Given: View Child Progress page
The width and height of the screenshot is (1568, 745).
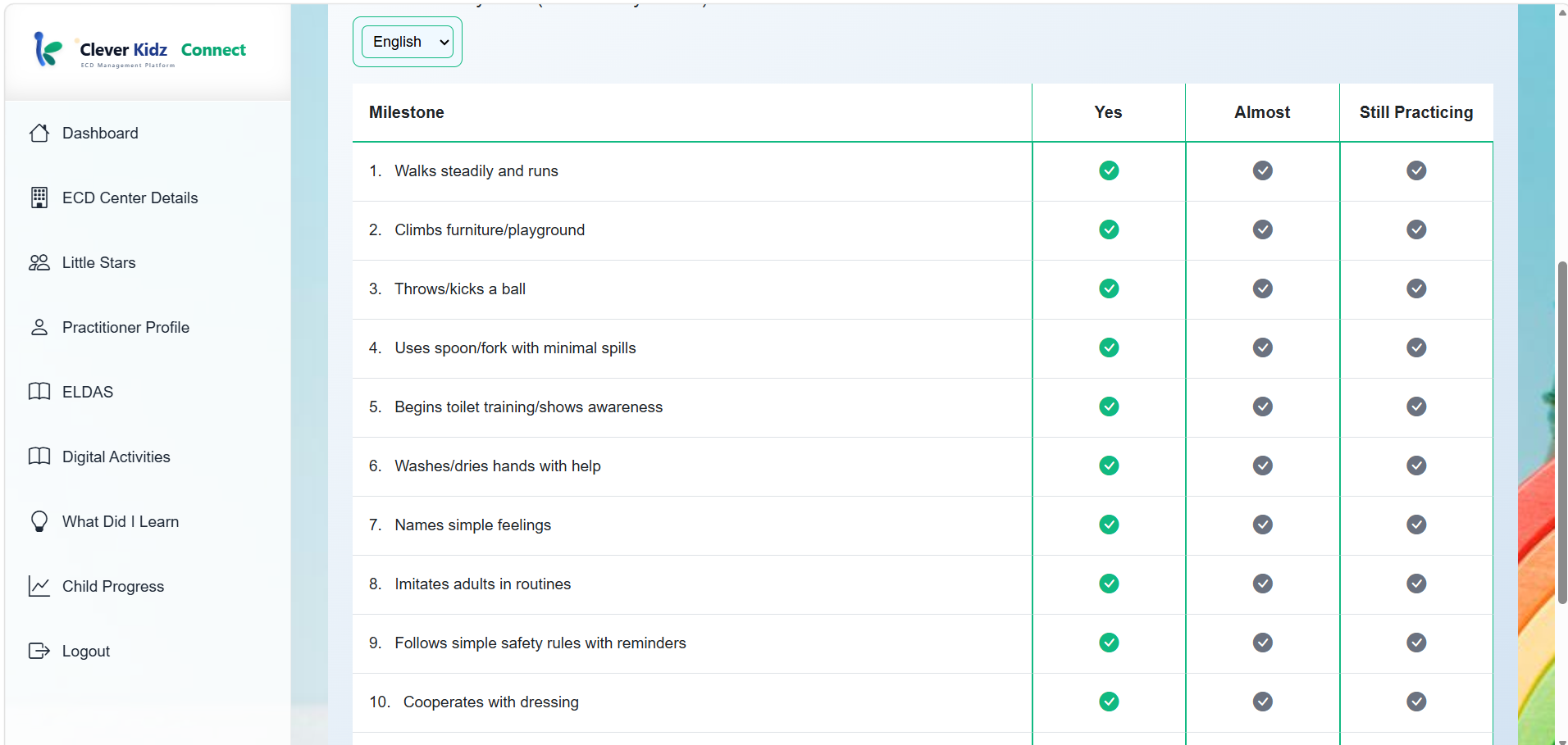Looking at the screenshot, I should 113,586.
